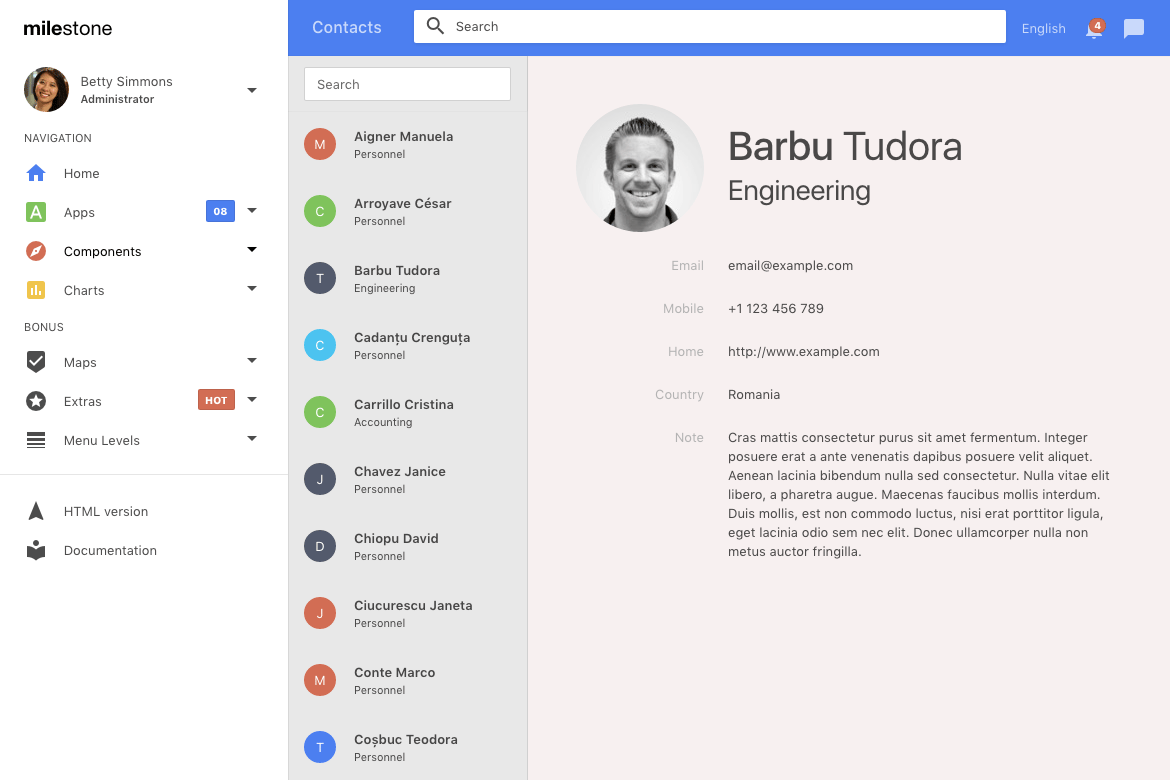Select contact name Chiopu David
This screenshot has width=1170, height=780.
tap(396, 538)
